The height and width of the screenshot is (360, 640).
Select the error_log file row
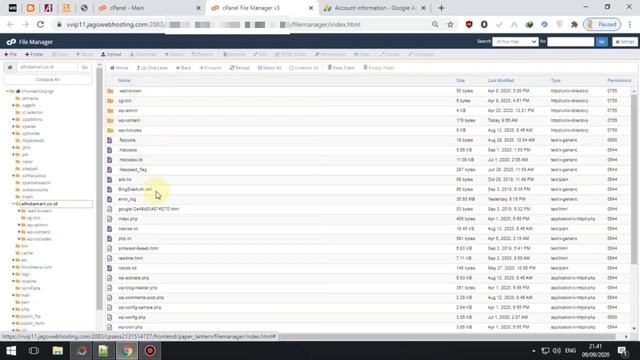(369, 199)
